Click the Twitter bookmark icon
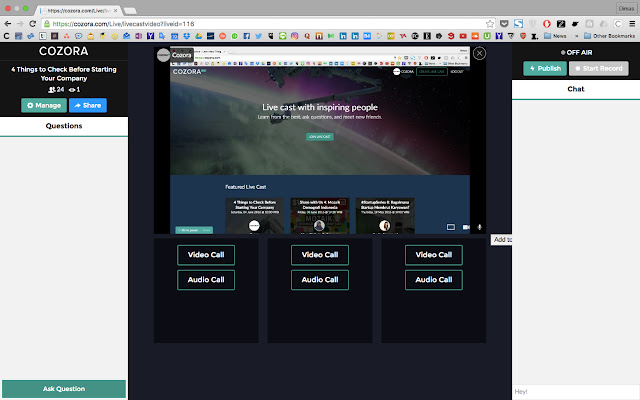Screen dimensions: 640x400 [x=258, y=36]
